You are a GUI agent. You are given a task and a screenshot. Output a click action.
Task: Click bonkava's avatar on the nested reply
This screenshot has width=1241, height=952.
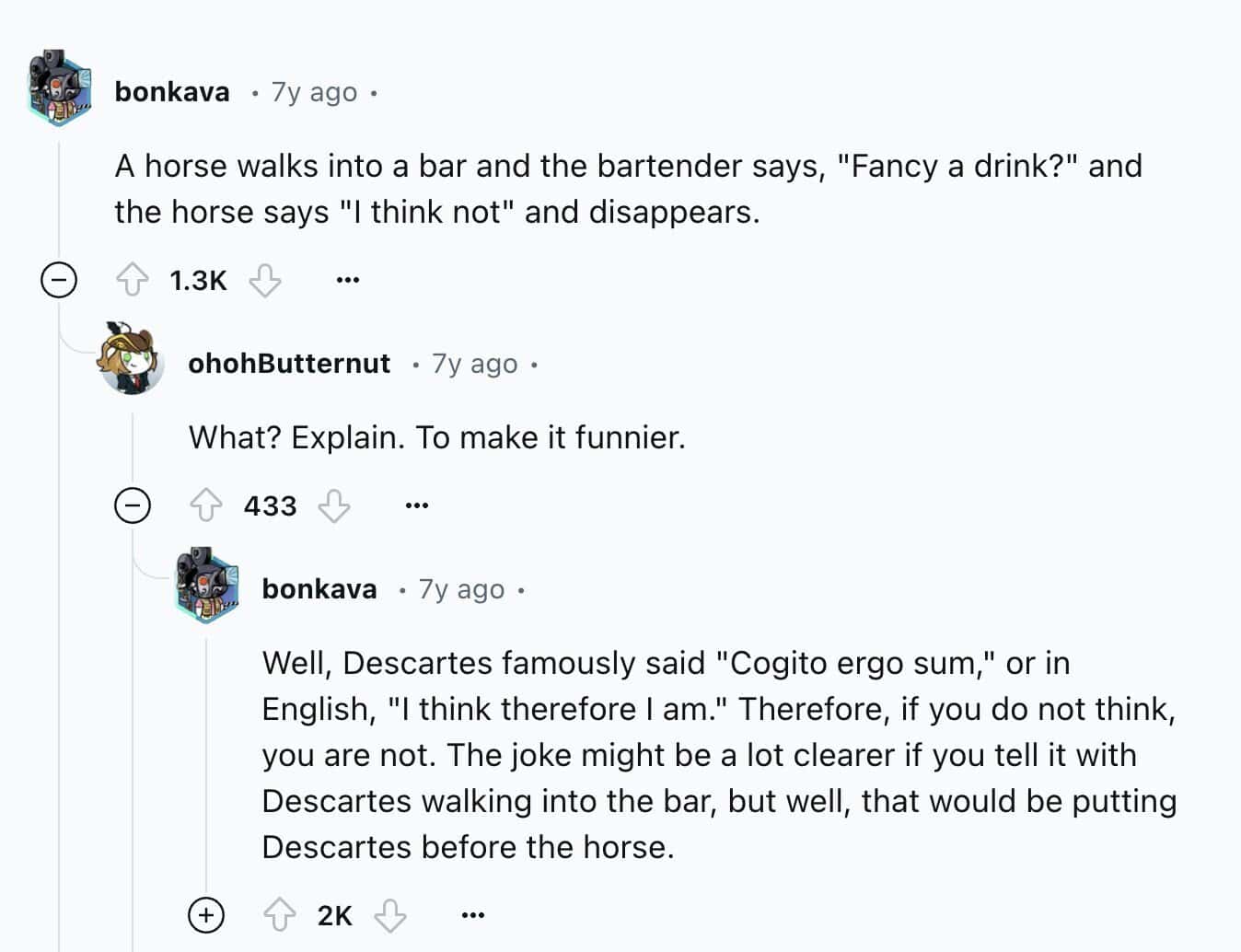pos(206,586)
